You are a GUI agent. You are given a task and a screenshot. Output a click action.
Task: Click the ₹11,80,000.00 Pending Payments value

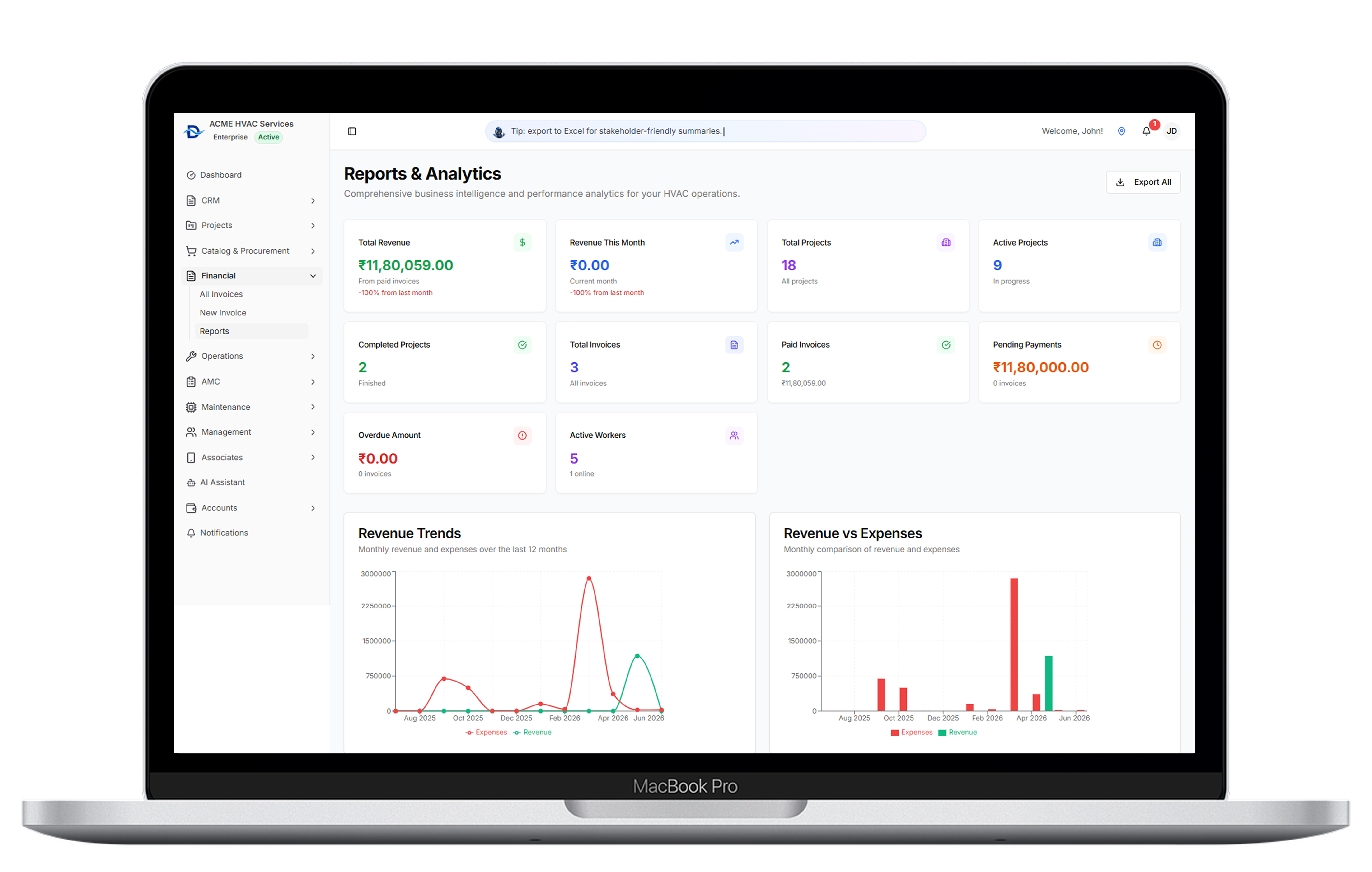click(1040, 367)
